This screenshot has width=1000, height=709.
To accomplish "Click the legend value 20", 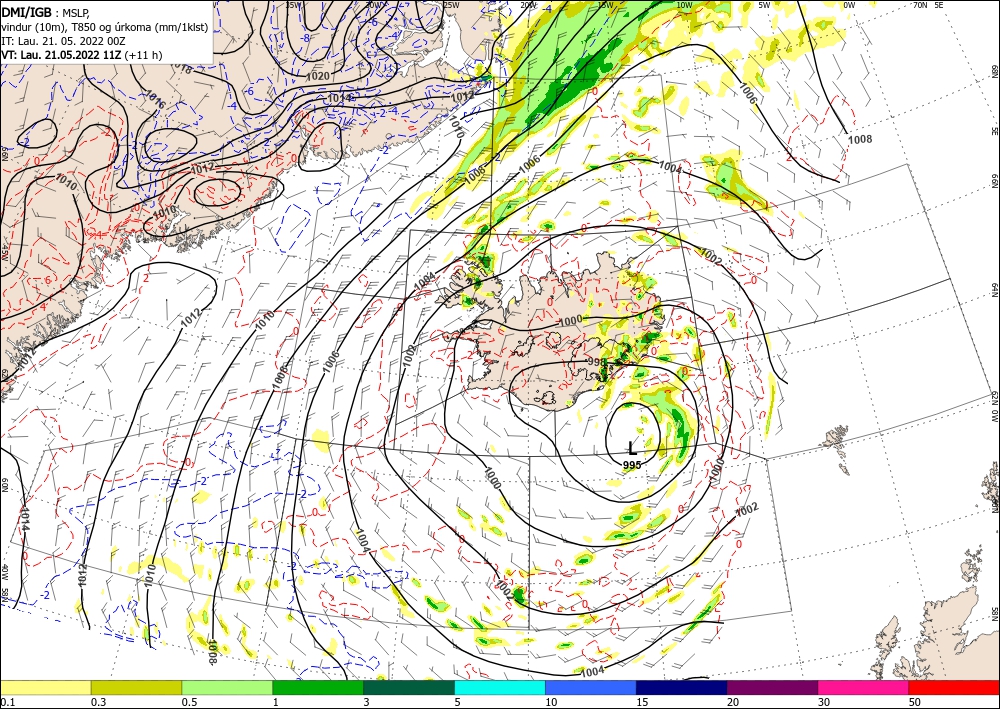I will [x=733, y=702].
